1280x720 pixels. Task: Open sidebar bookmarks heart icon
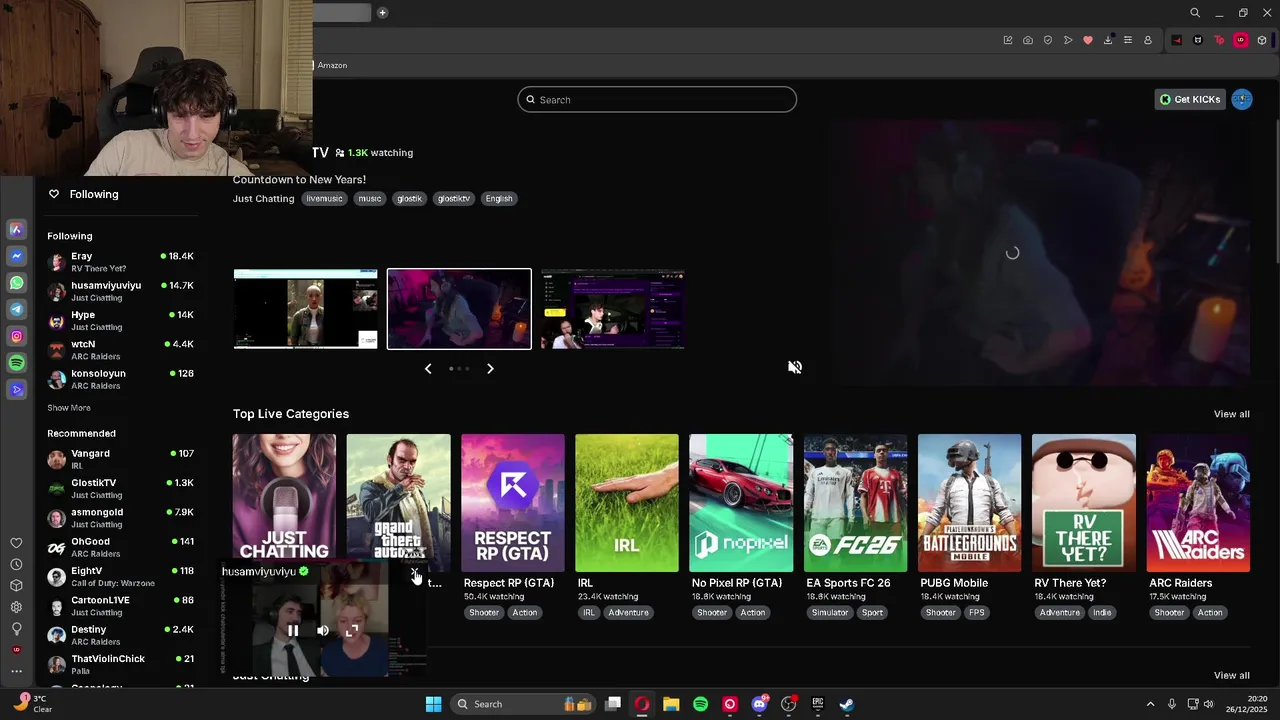tap(16, 543)
